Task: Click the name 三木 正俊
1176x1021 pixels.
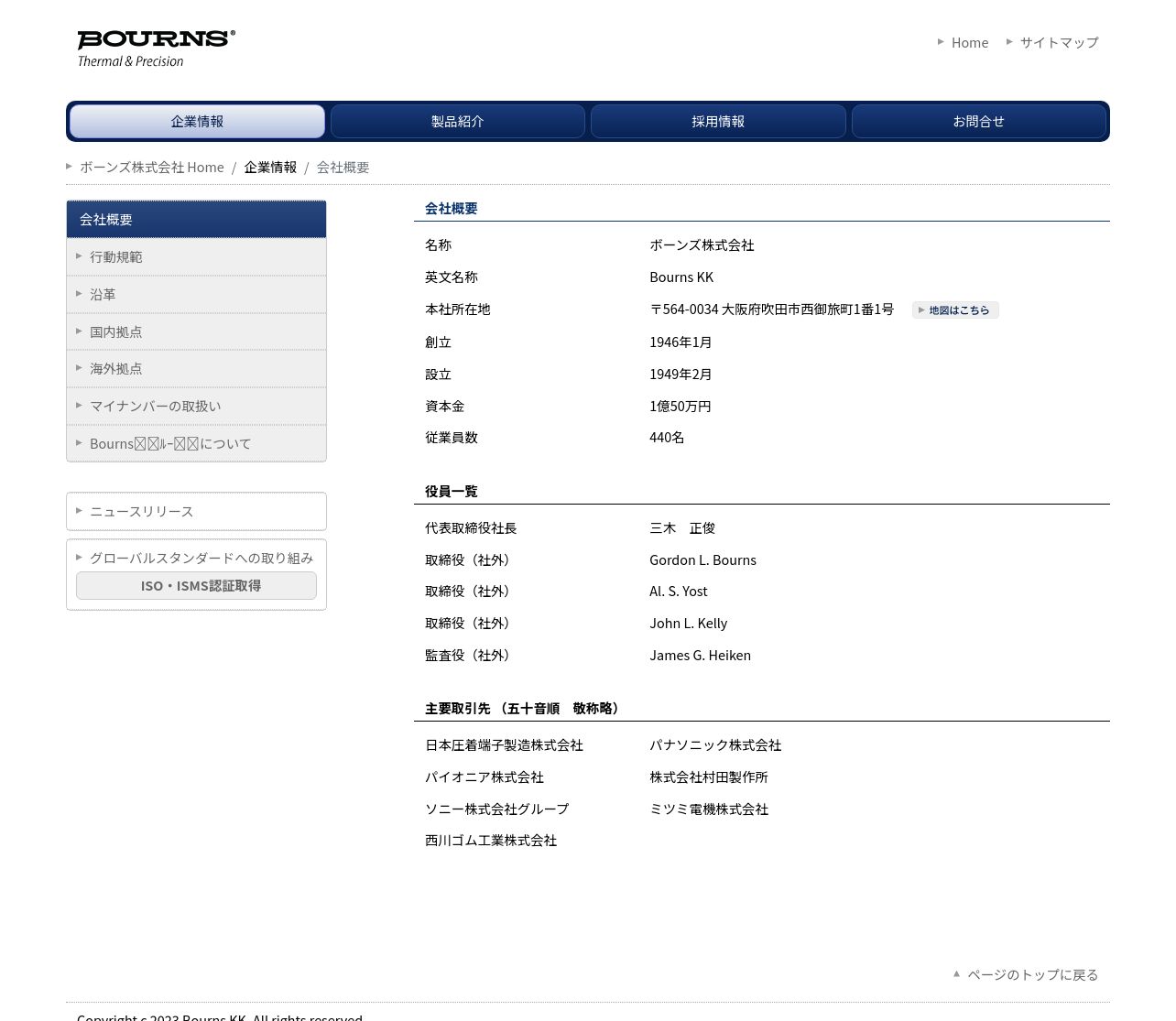Action: (682, 528)
